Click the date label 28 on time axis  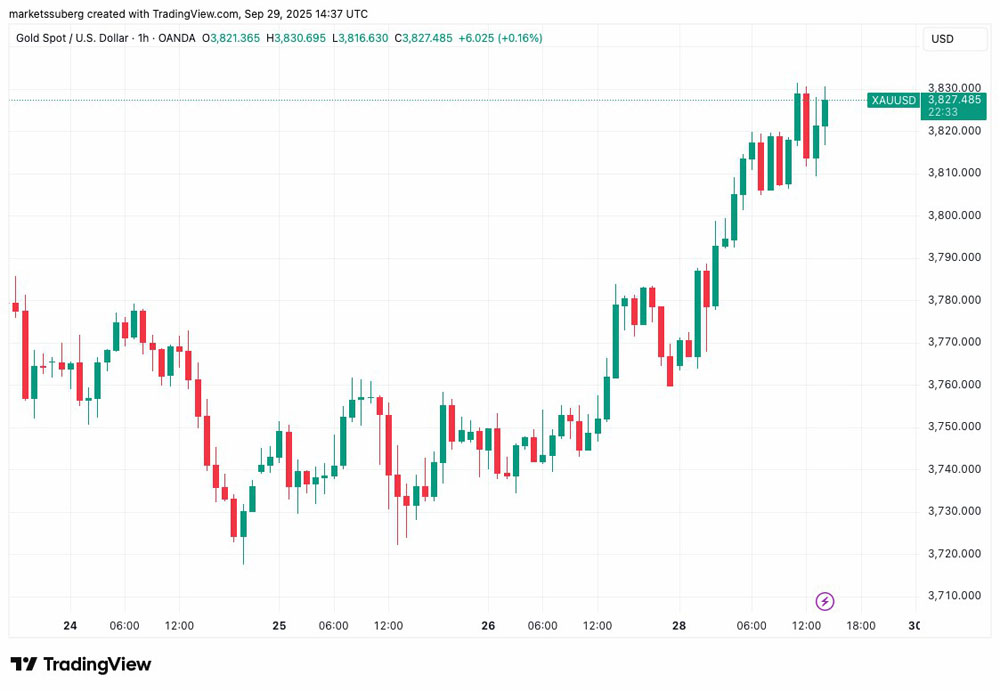pos(679,626)
